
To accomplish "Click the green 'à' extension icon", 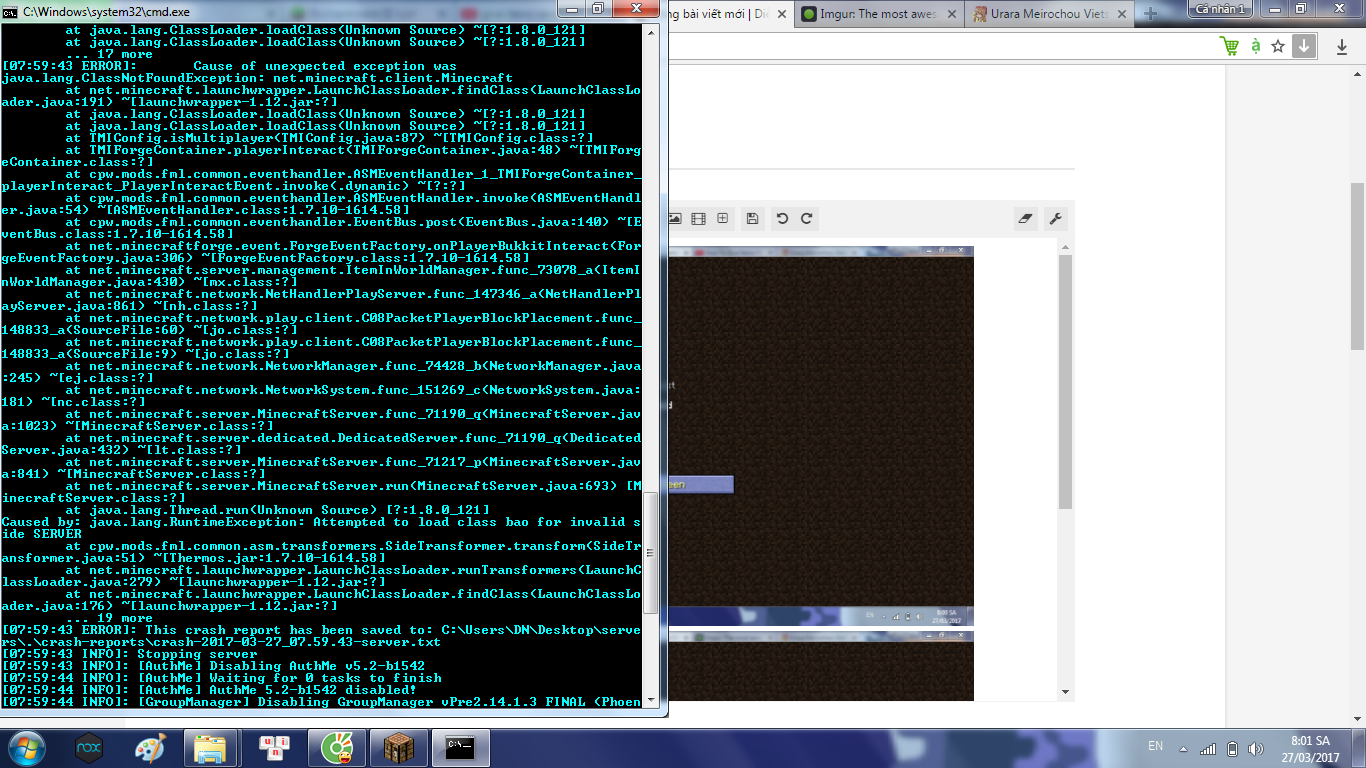I will (1255, 46).
